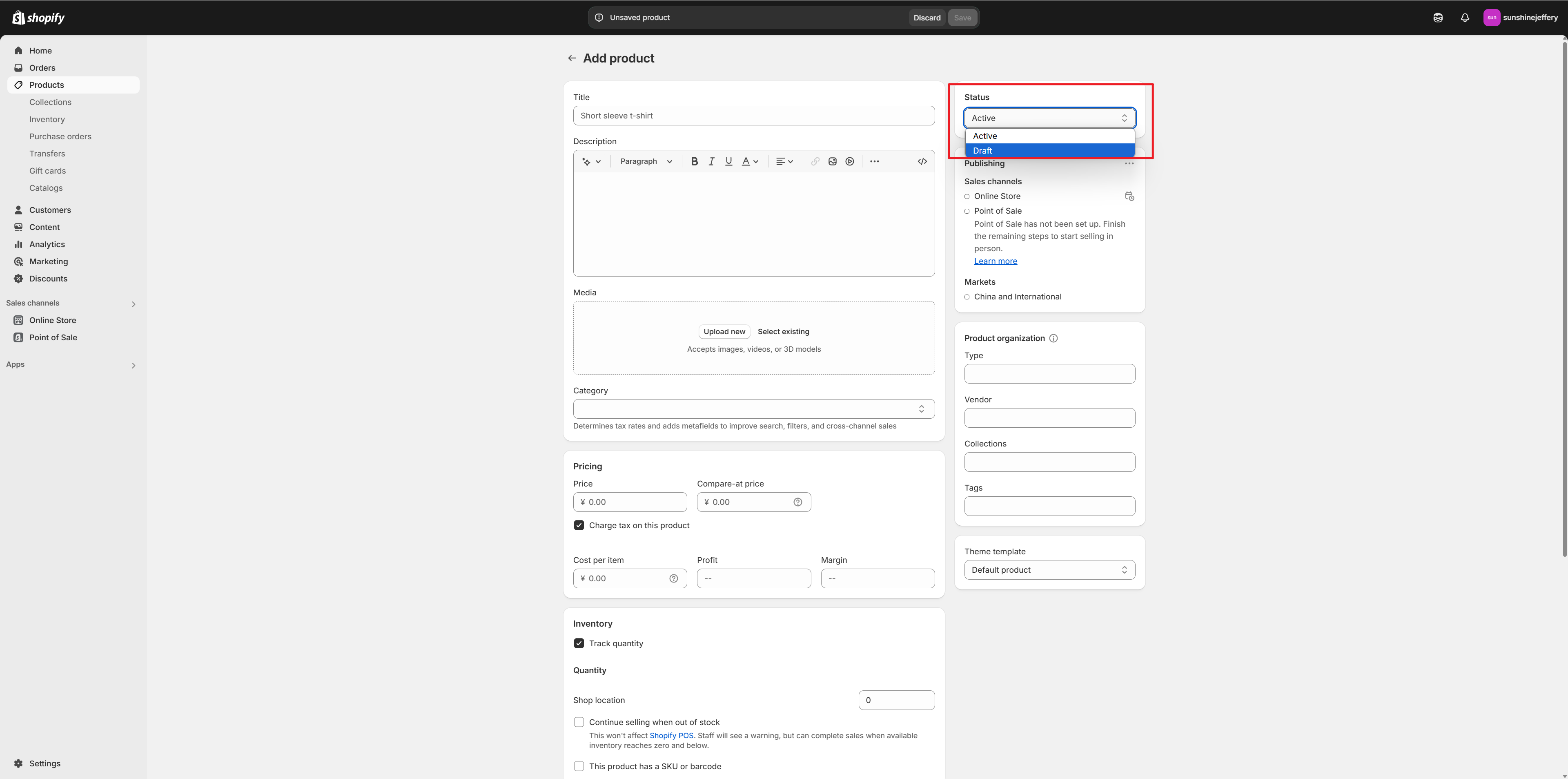
Task: Open the Theme template dropdown
Action: pyautogui.click(x=1049, y=570)
